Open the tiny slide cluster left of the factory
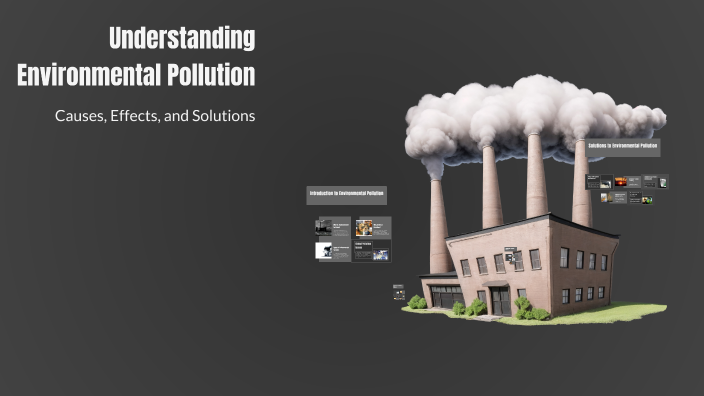704x396 pixels. (399, 292)
